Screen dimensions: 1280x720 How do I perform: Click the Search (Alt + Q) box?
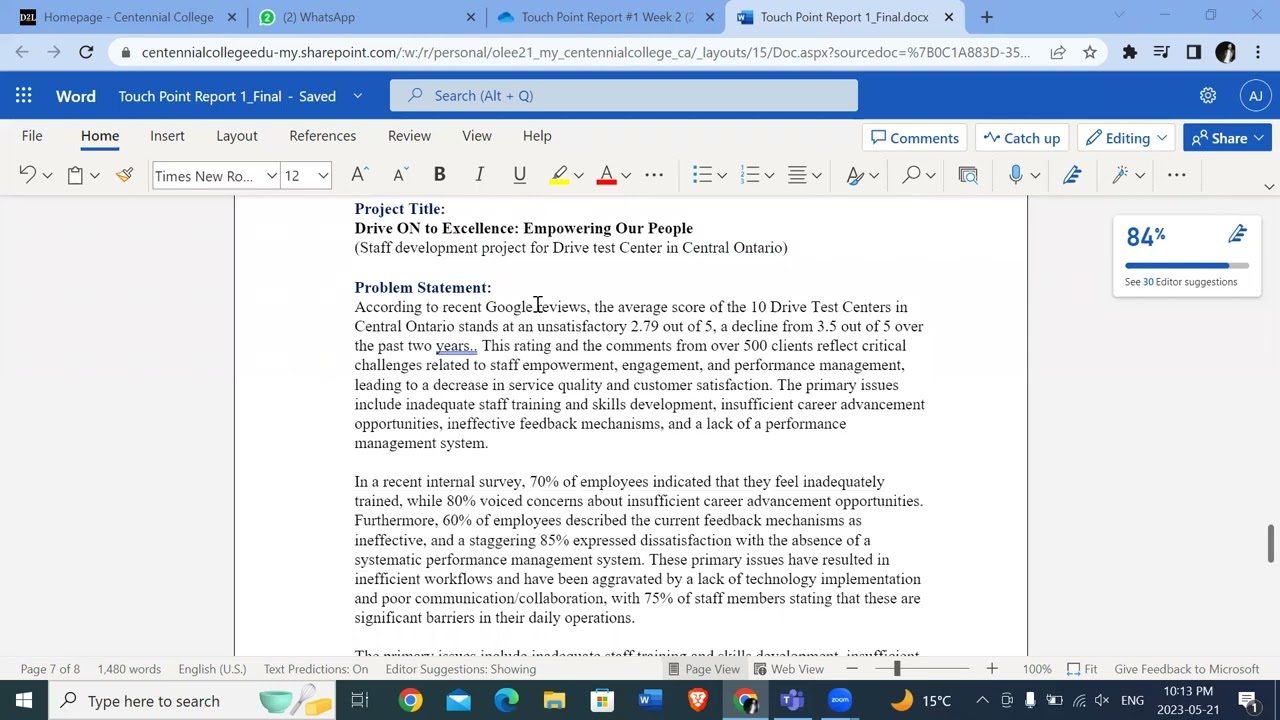(624, 96)
